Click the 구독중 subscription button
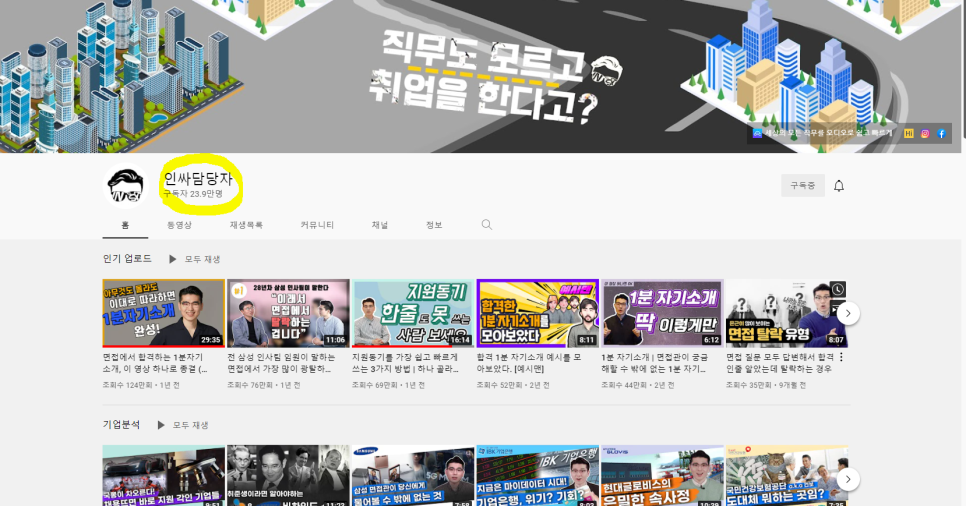The height and width of the screenshot is (506, 966). click(803, 186)
